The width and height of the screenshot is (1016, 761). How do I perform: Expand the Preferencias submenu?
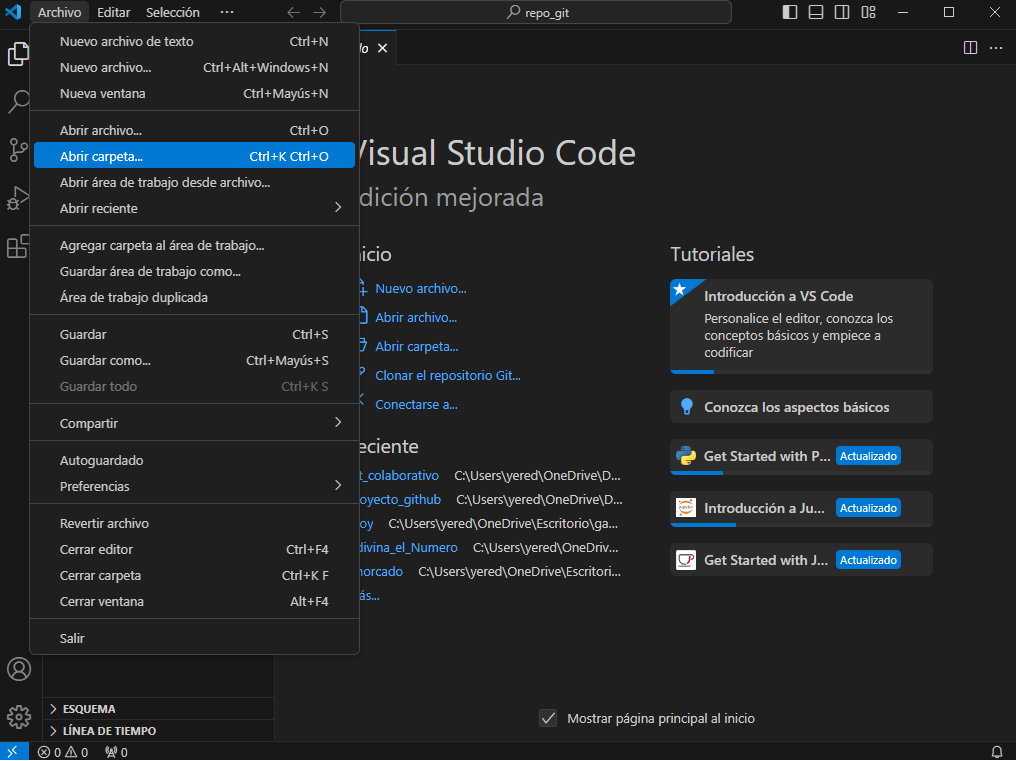pyautogui.click(x=194, y=486)
